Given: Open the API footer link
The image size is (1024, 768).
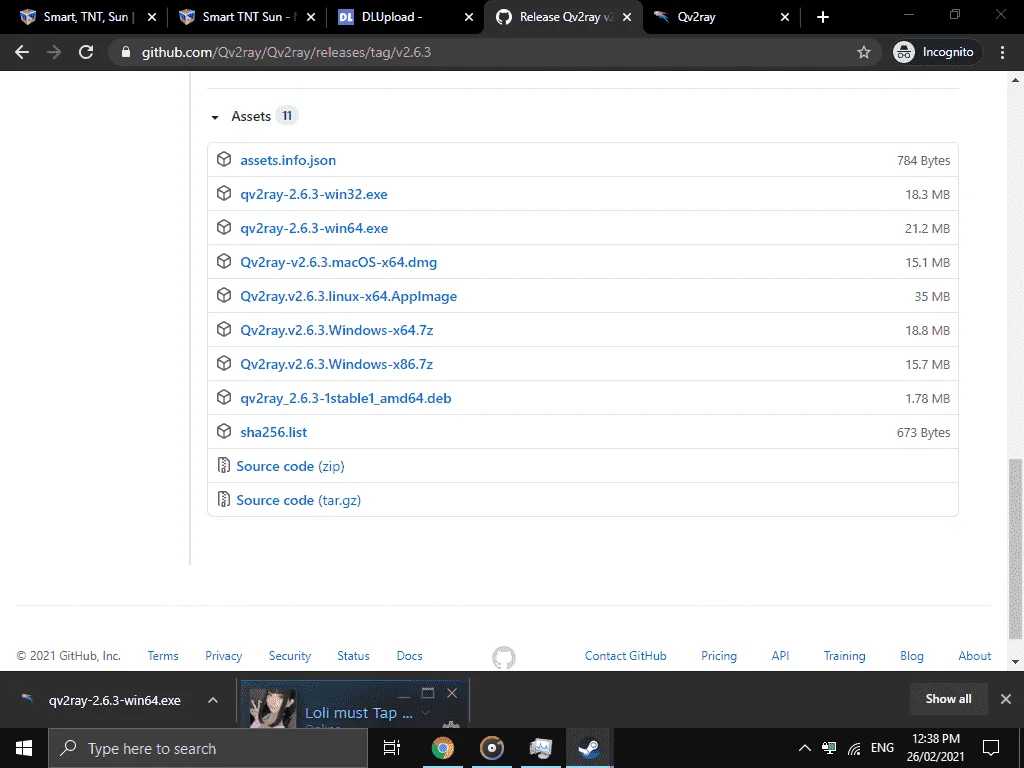Looking at the screenshot, I should point(780,656).
